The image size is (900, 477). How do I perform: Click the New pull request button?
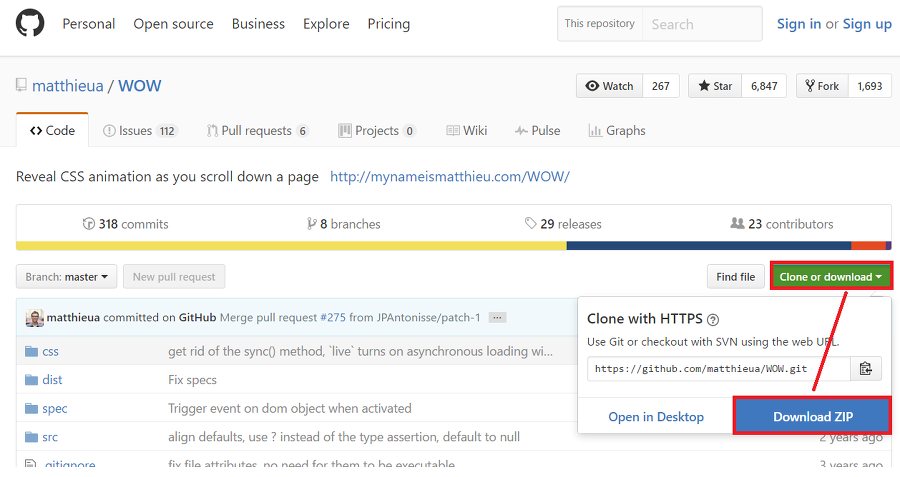[174, 277]
